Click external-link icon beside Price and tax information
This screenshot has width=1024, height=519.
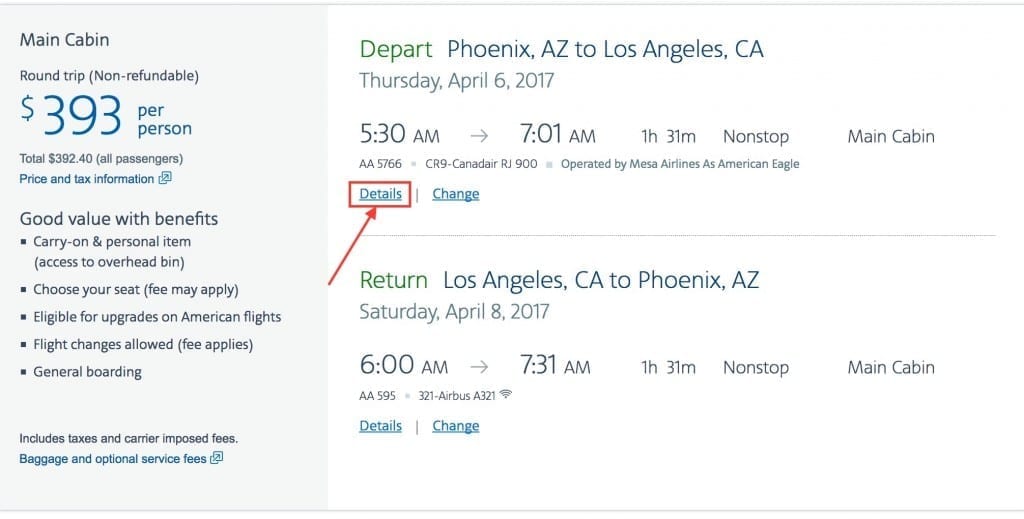click(x=165, y=178)
